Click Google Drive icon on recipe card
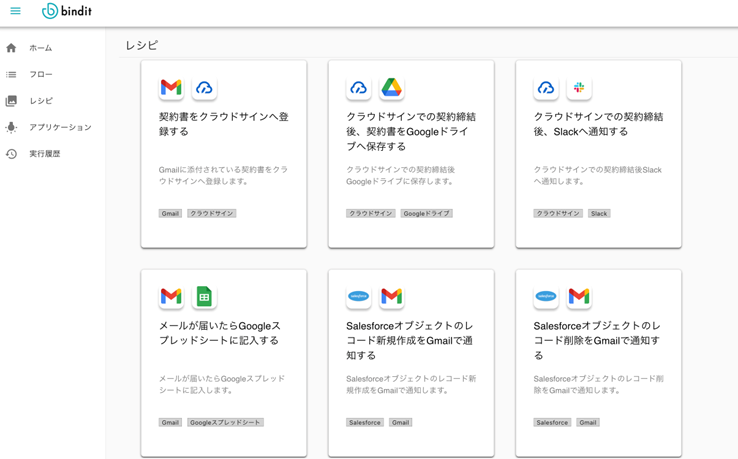The height and width of the screenshot is (459, 738). [391, 88]
